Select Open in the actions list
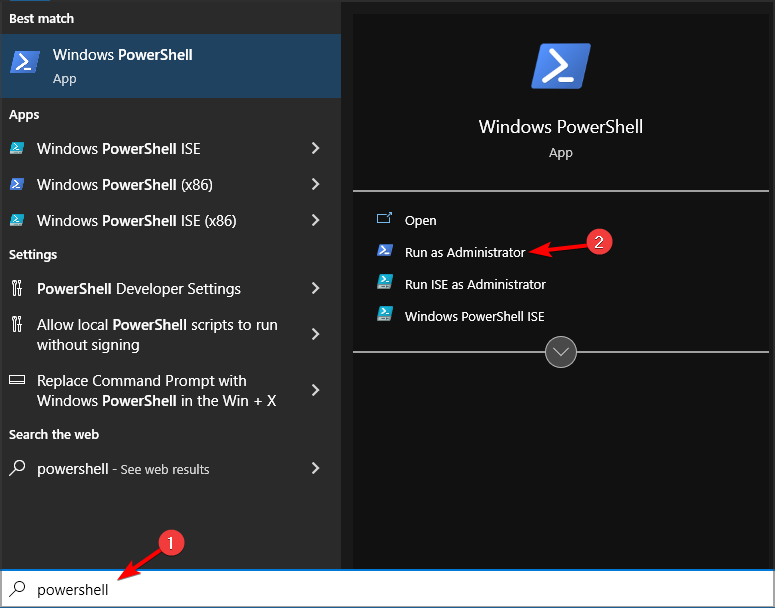The image size is (775, 608). (421, 220)
